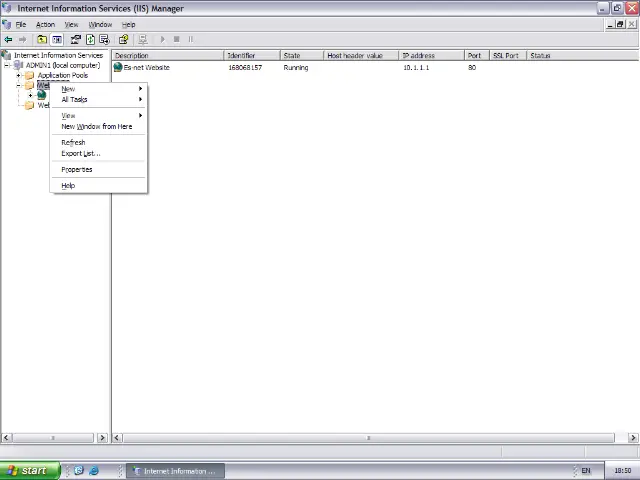Click the tree pane left scroll arrow
This screenshot has height=480, width=640.
pos(6,438)
